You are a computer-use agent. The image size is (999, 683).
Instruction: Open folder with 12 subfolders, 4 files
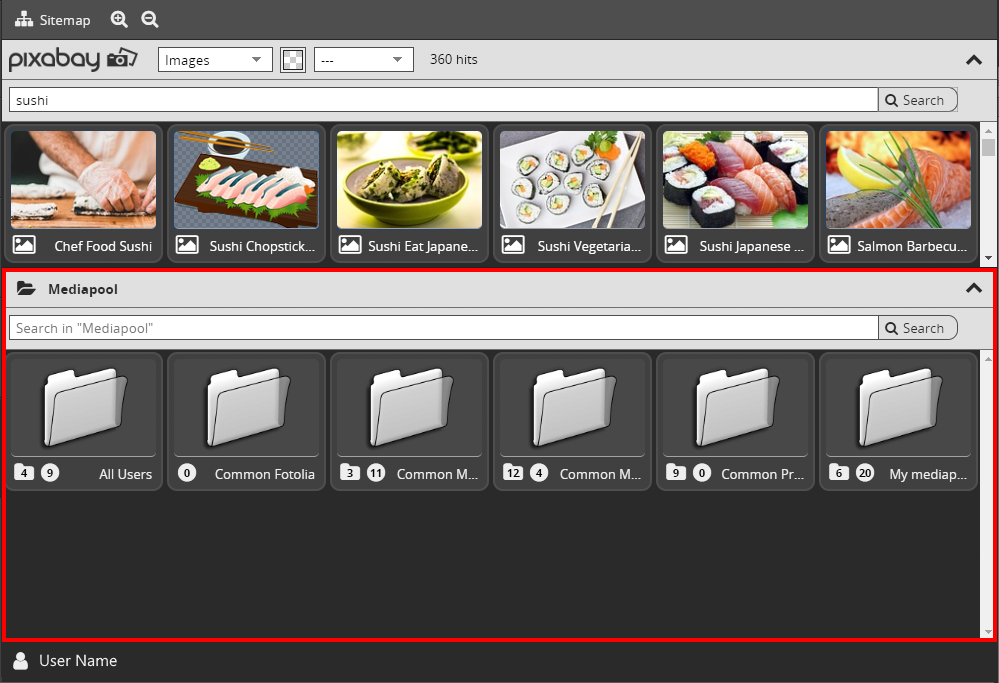pos(573,422)
